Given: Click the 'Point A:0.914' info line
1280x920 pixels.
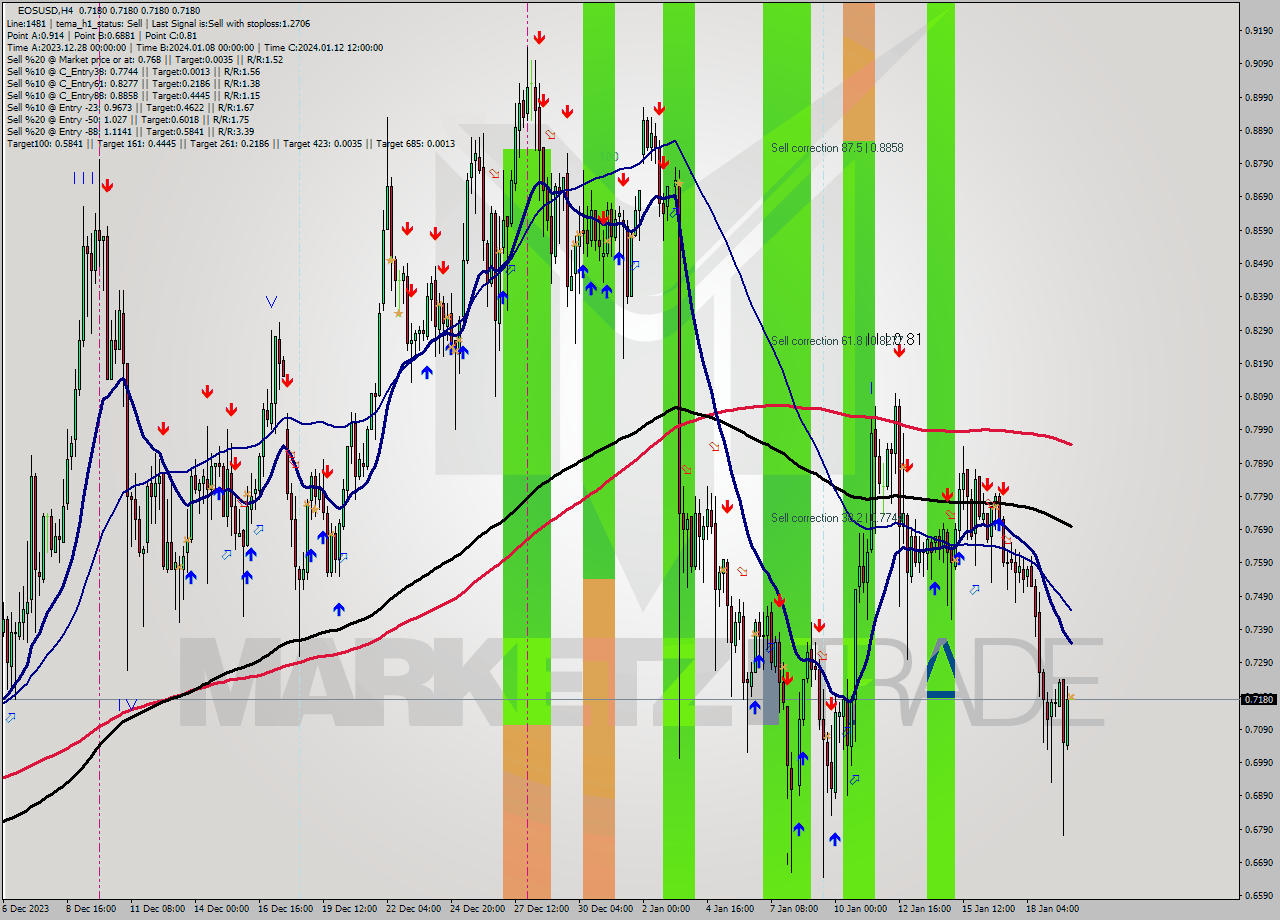Looking at the screenshot, I should coord(37,35).
